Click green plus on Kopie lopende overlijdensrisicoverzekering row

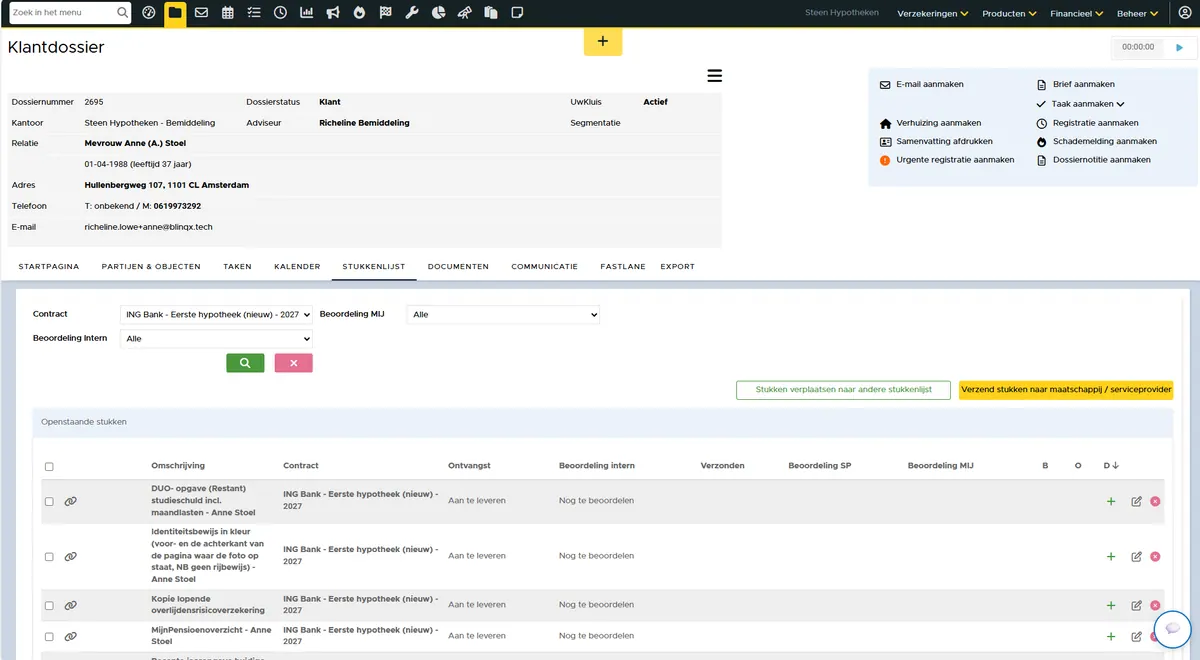tap(1111, 605)
